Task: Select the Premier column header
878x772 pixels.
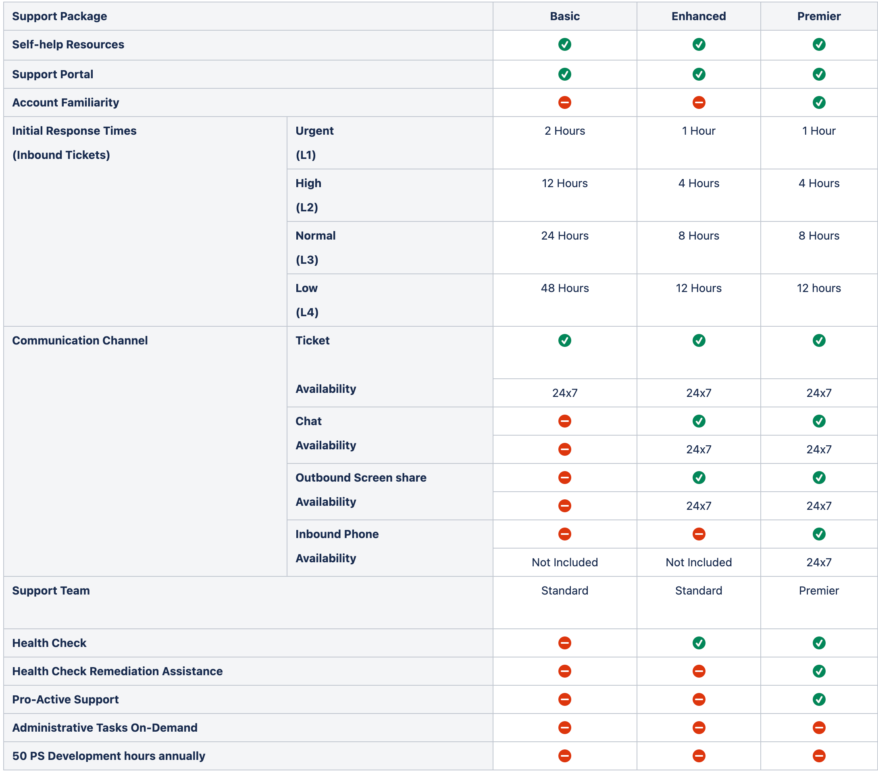Action: tap(819, 16)
